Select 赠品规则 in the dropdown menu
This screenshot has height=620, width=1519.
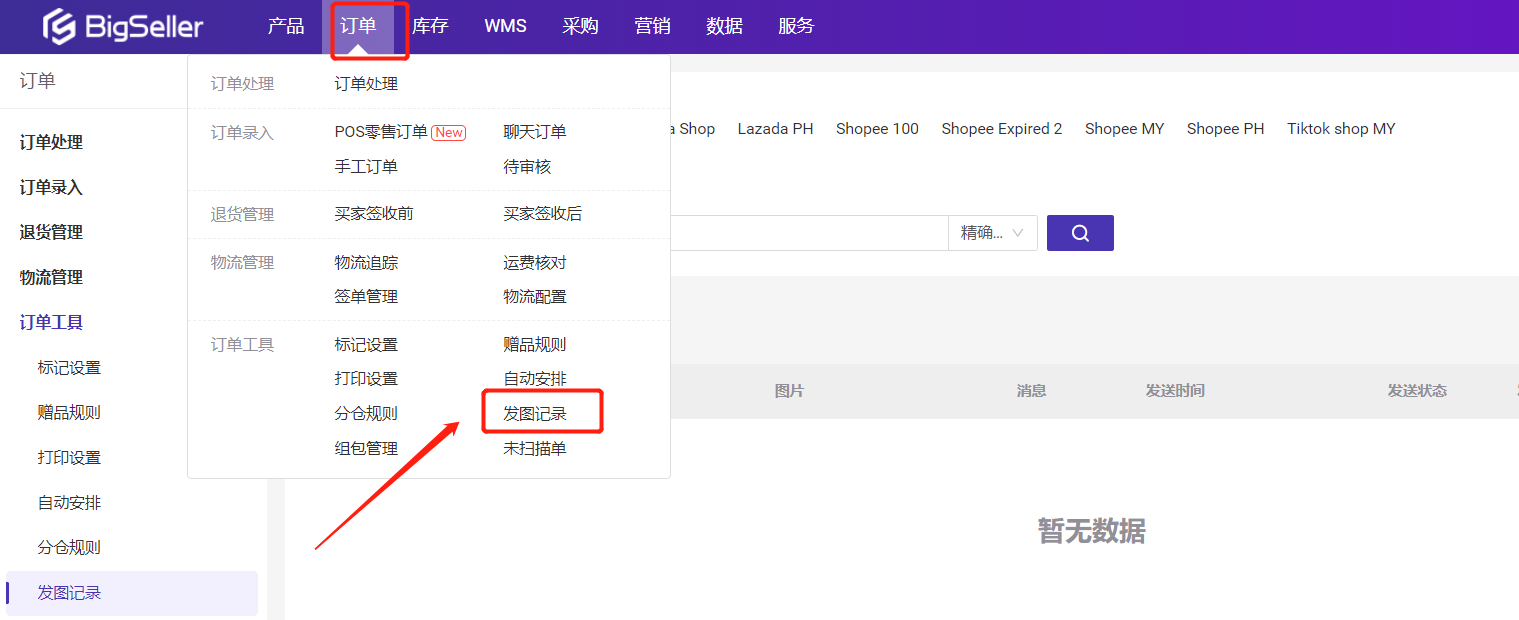(535, 345)
